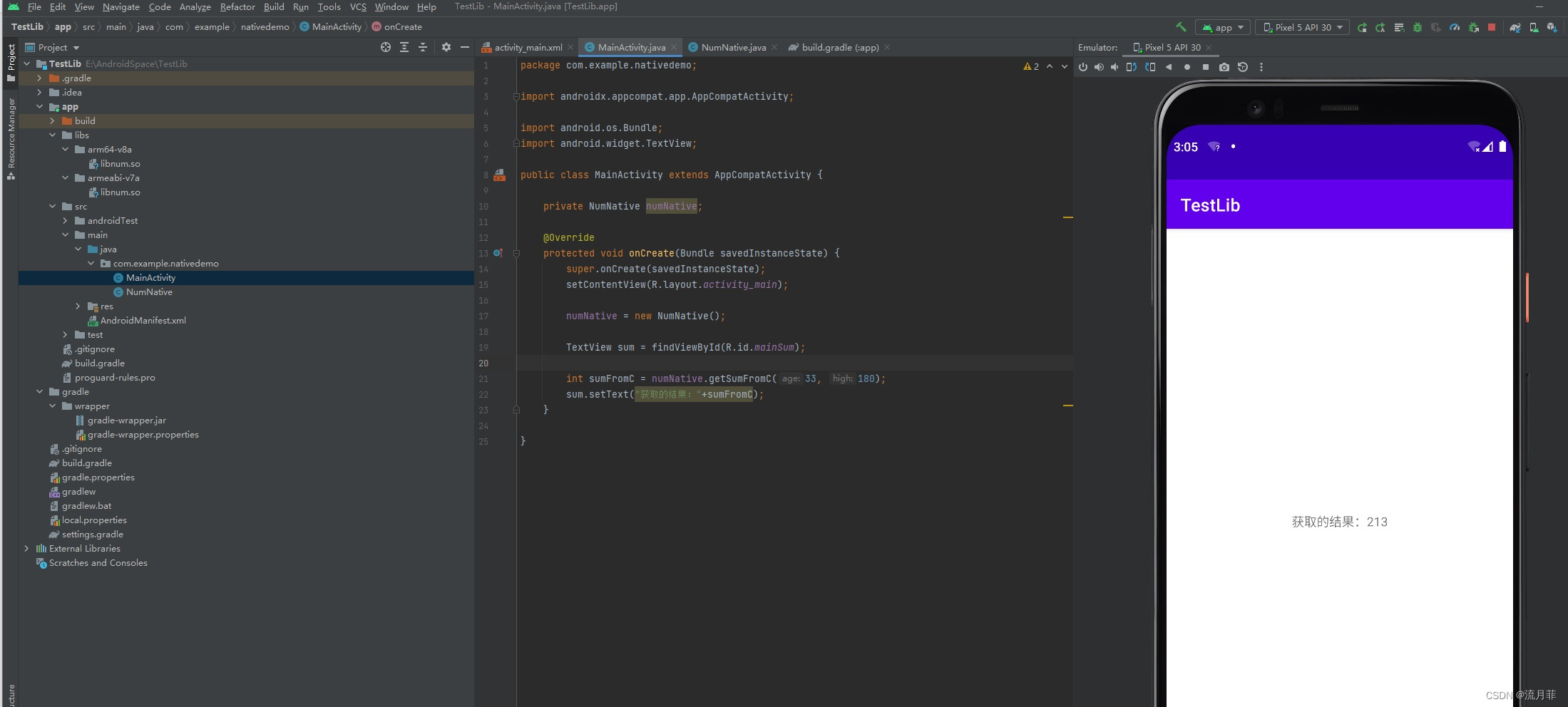
Task: Hide the Project tool window
Action: tap(465, 47)
